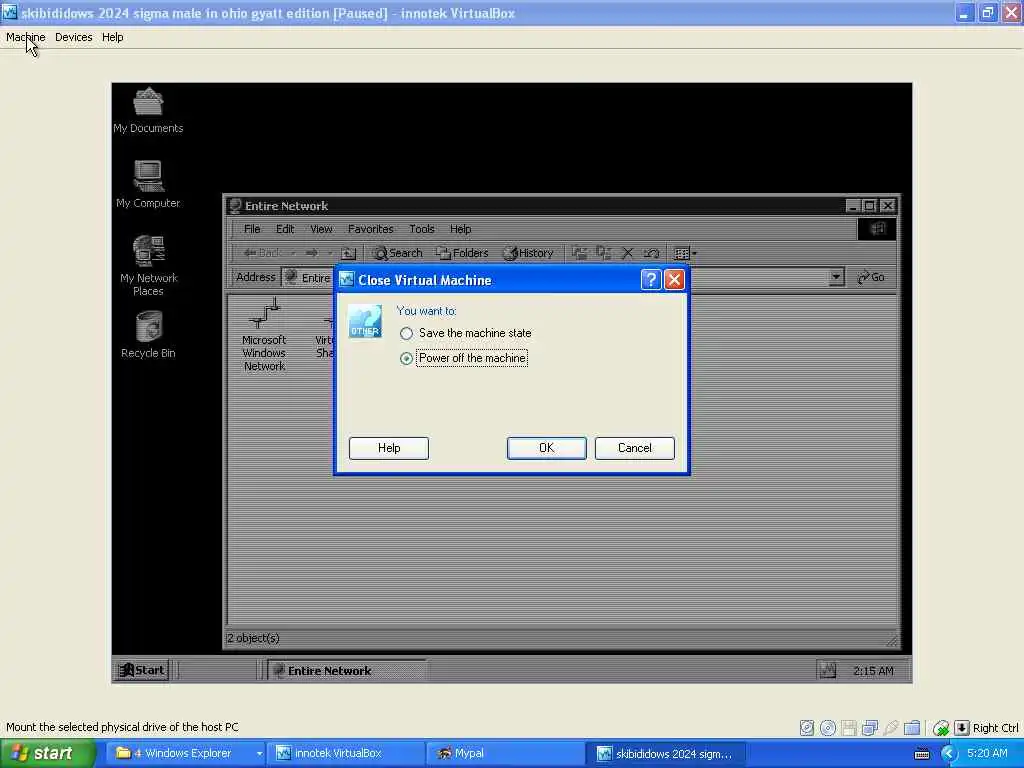
Task: Click the Right Ctrl host key label
Action: tap(995, 728)
